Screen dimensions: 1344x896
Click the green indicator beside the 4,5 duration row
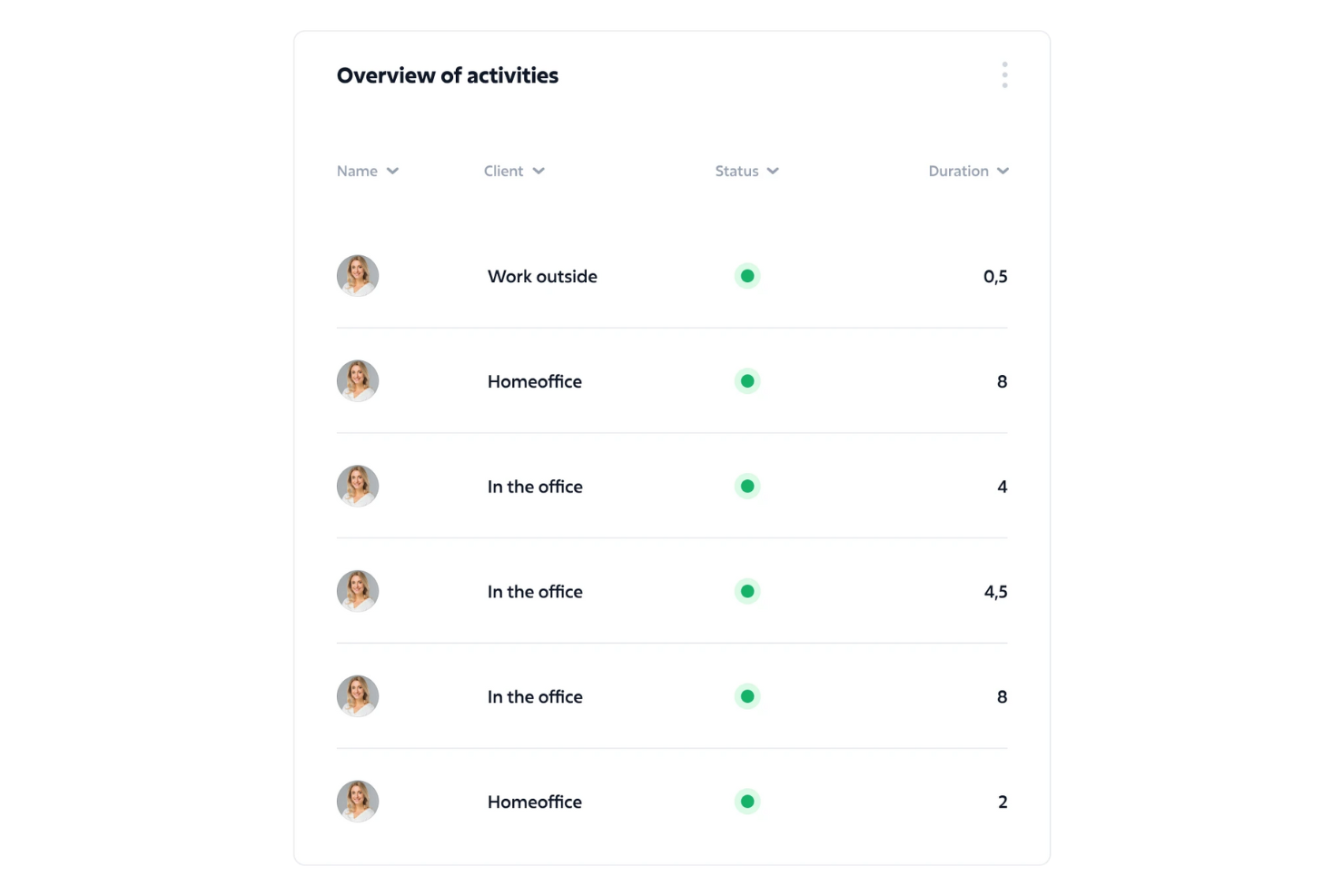point(746,591)
